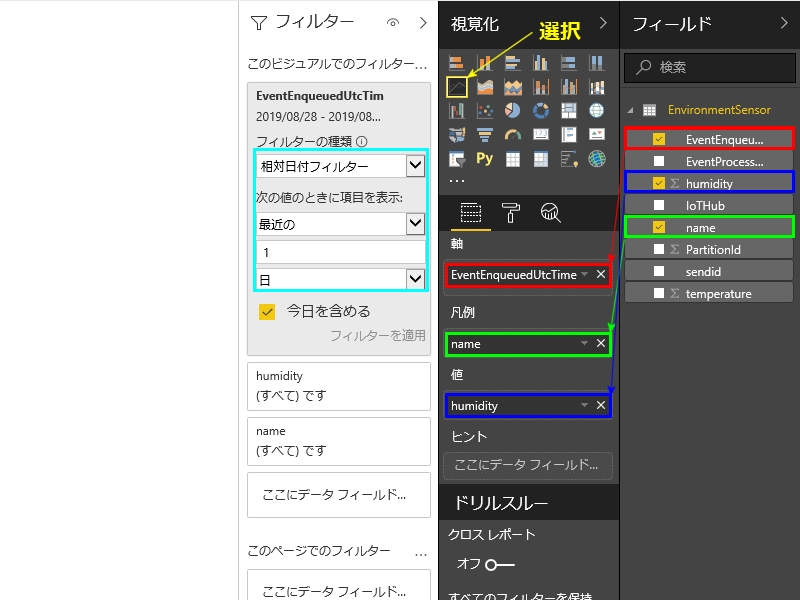This screenshot has height=600, width=800.
Task: Open the 相対日付フィルター type dropdown
Action: pos(415,166)
